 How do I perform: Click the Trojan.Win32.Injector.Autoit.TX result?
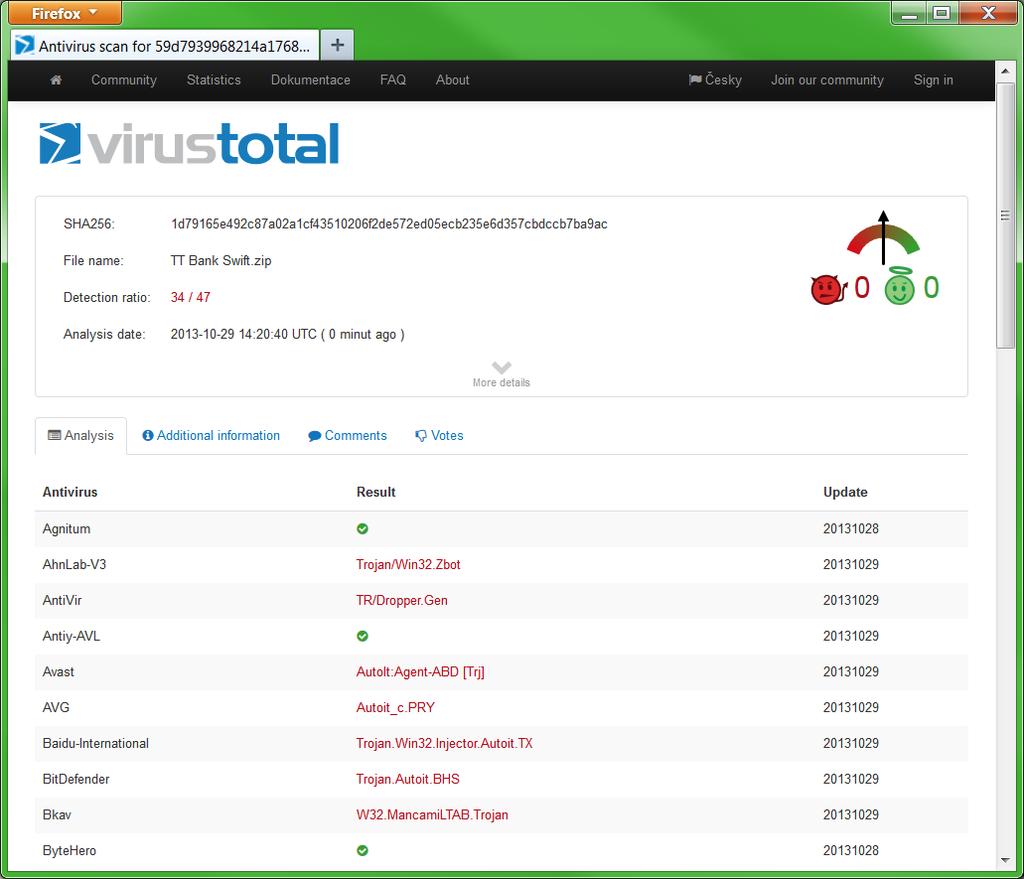click(x=444, y=743)
